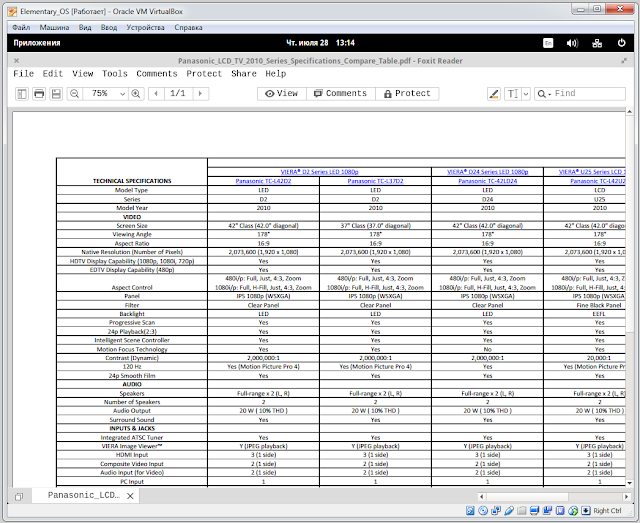This screenshot has height=523, width=640.
Task: Open Panasonic TC-L42D2 link
Action: click(263, 181)
